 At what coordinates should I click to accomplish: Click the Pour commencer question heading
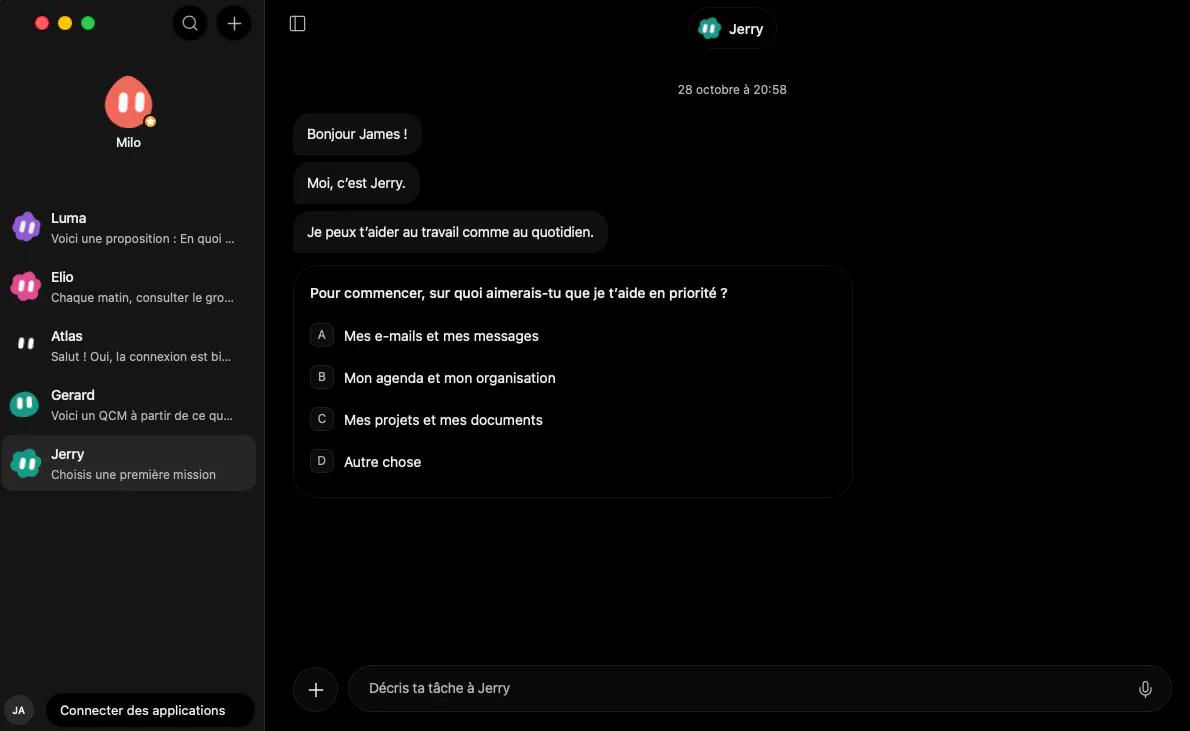pos(518,293)
